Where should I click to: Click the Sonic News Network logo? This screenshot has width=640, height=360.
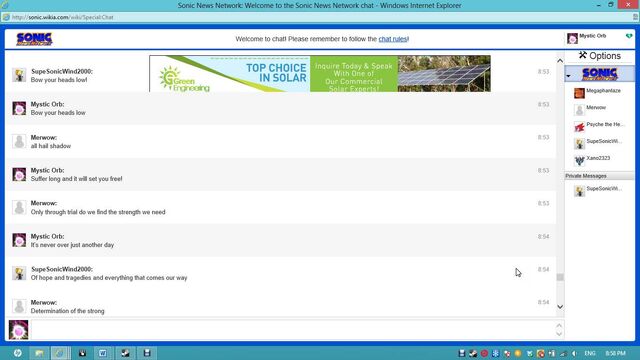[x=34, y=39]
